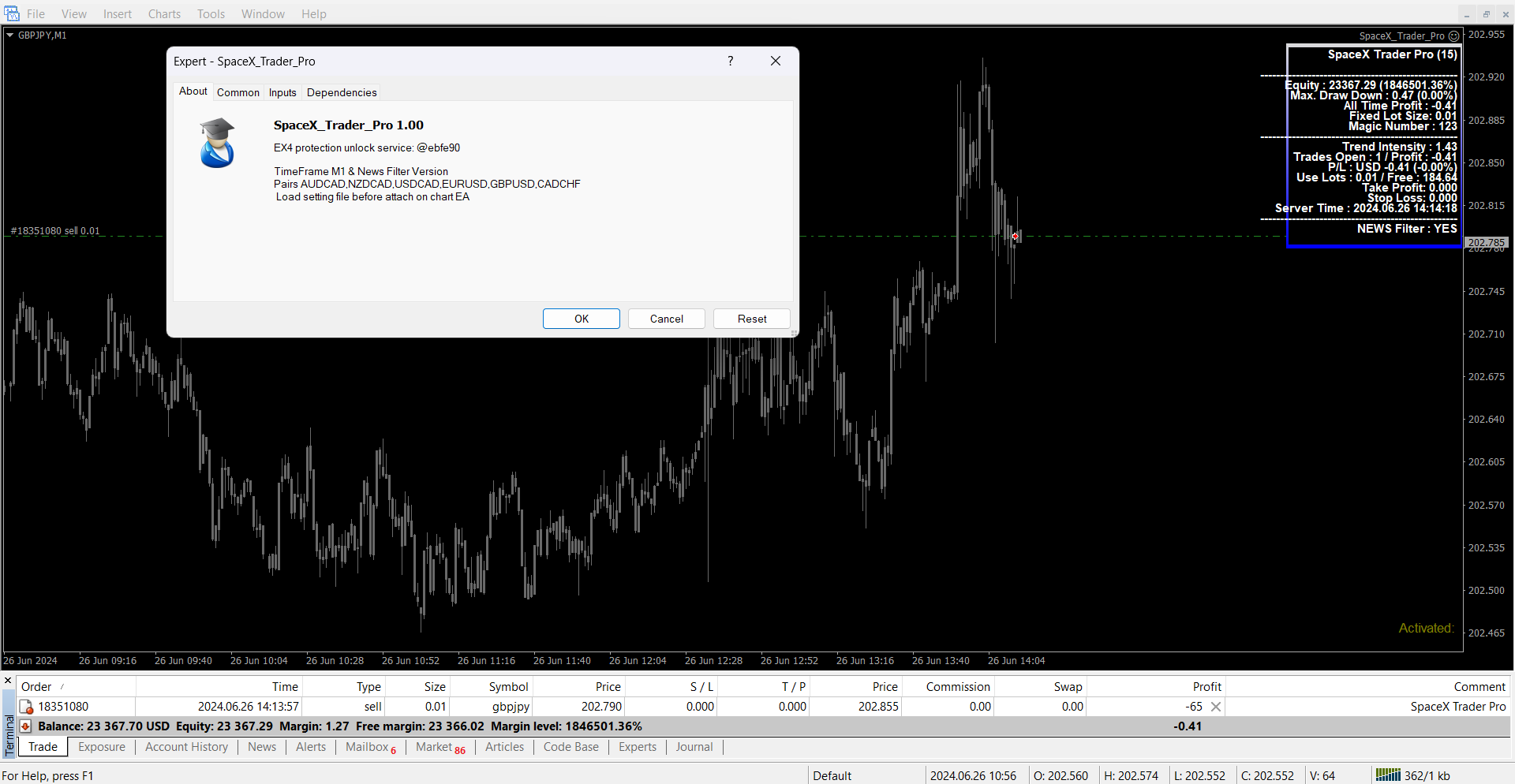Open the Charts menu
This screenshot has width=1515, height=784.
pos(164,14)
